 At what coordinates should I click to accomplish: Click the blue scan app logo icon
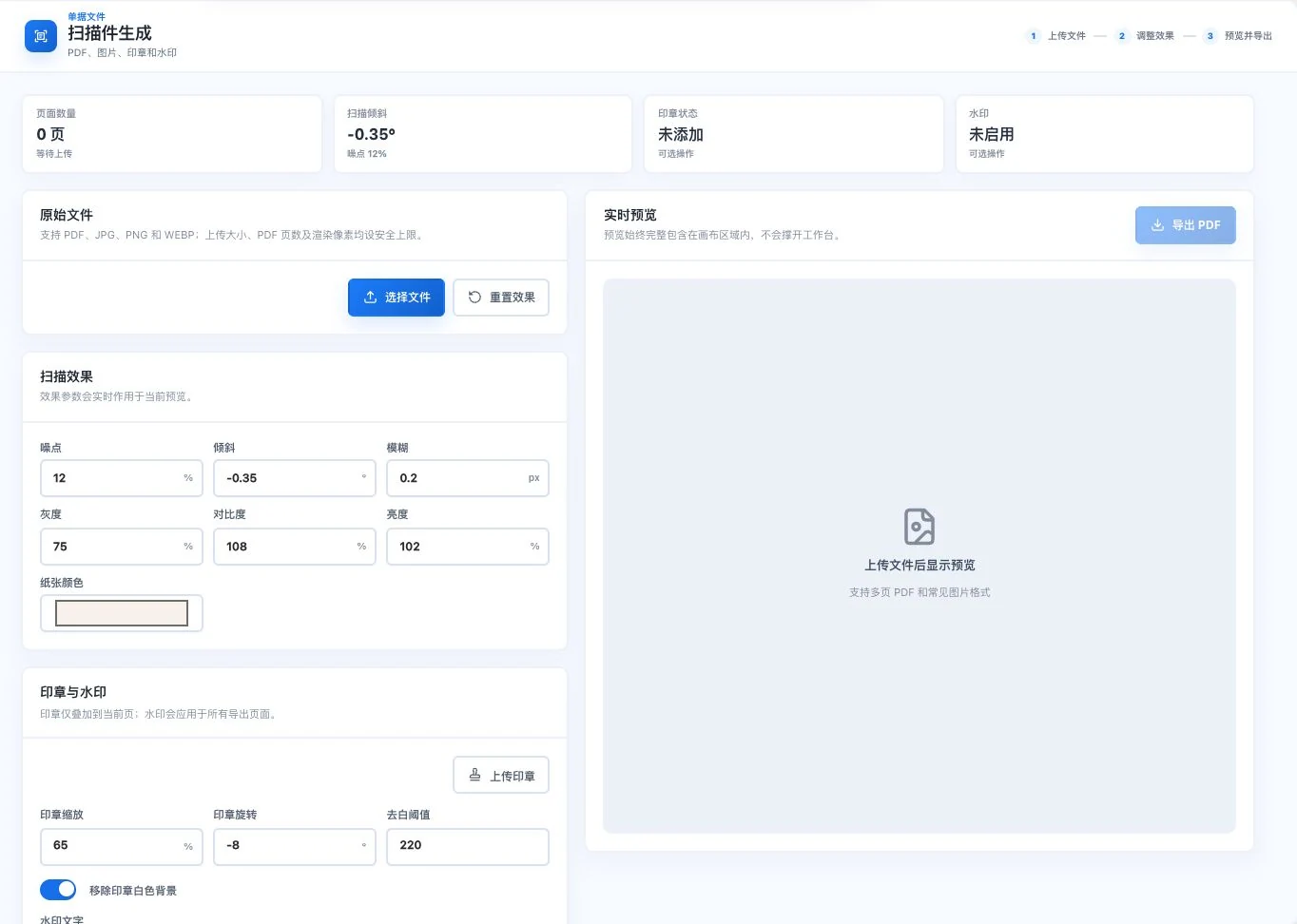[41, 36]
